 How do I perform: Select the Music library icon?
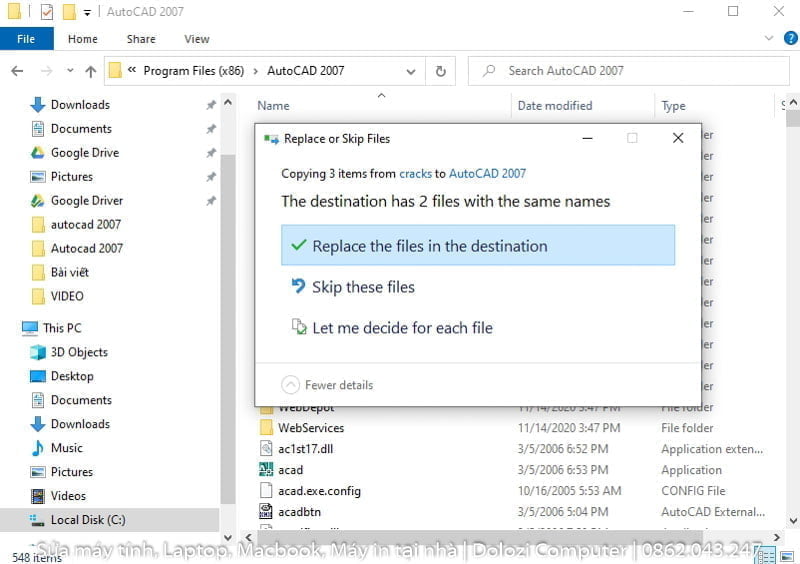38,448
